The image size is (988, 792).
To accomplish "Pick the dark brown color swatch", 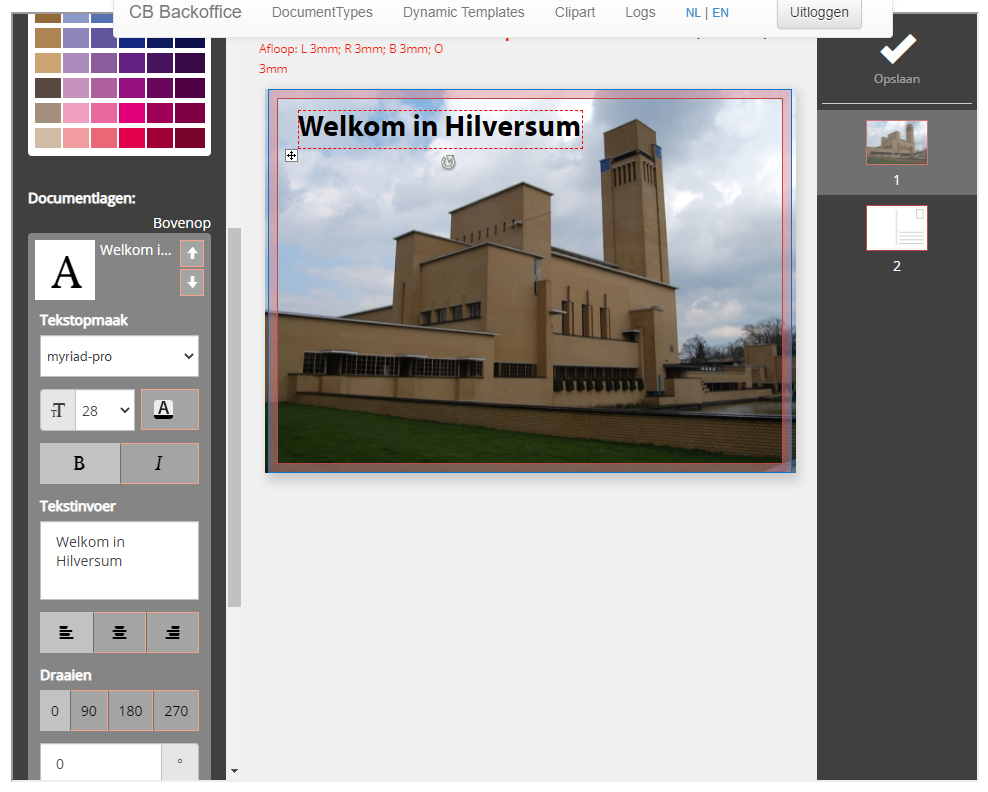I will (48, 88).
